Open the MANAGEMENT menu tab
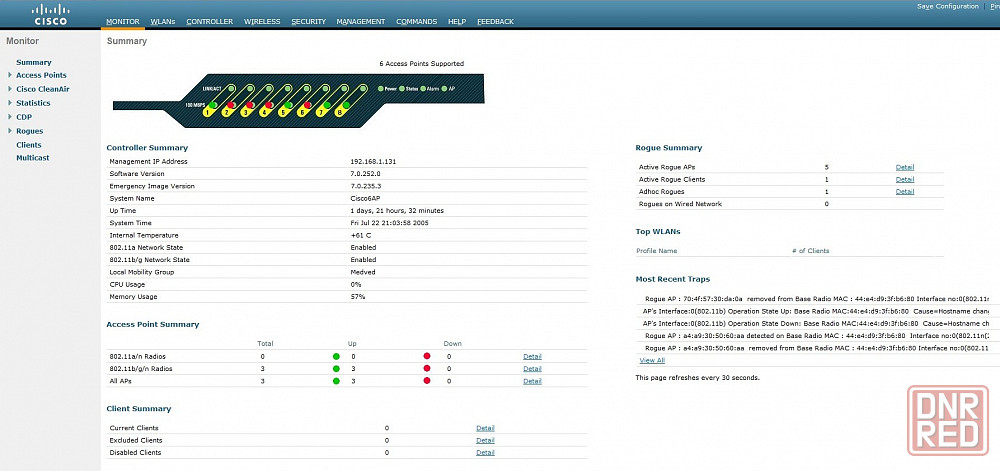 click(x=361, y=22)
